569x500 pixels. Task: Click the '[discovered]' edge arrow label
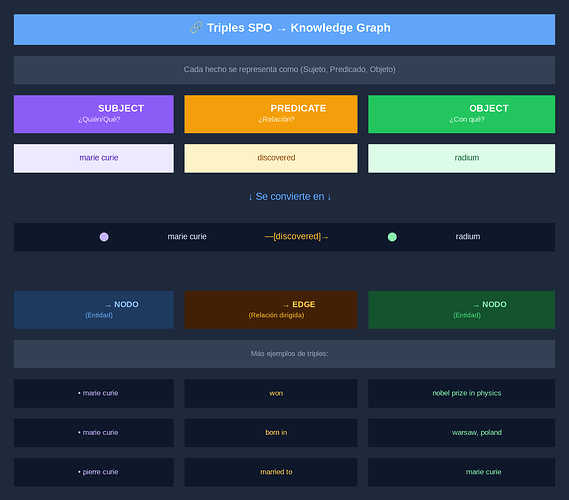coord(296,237)
